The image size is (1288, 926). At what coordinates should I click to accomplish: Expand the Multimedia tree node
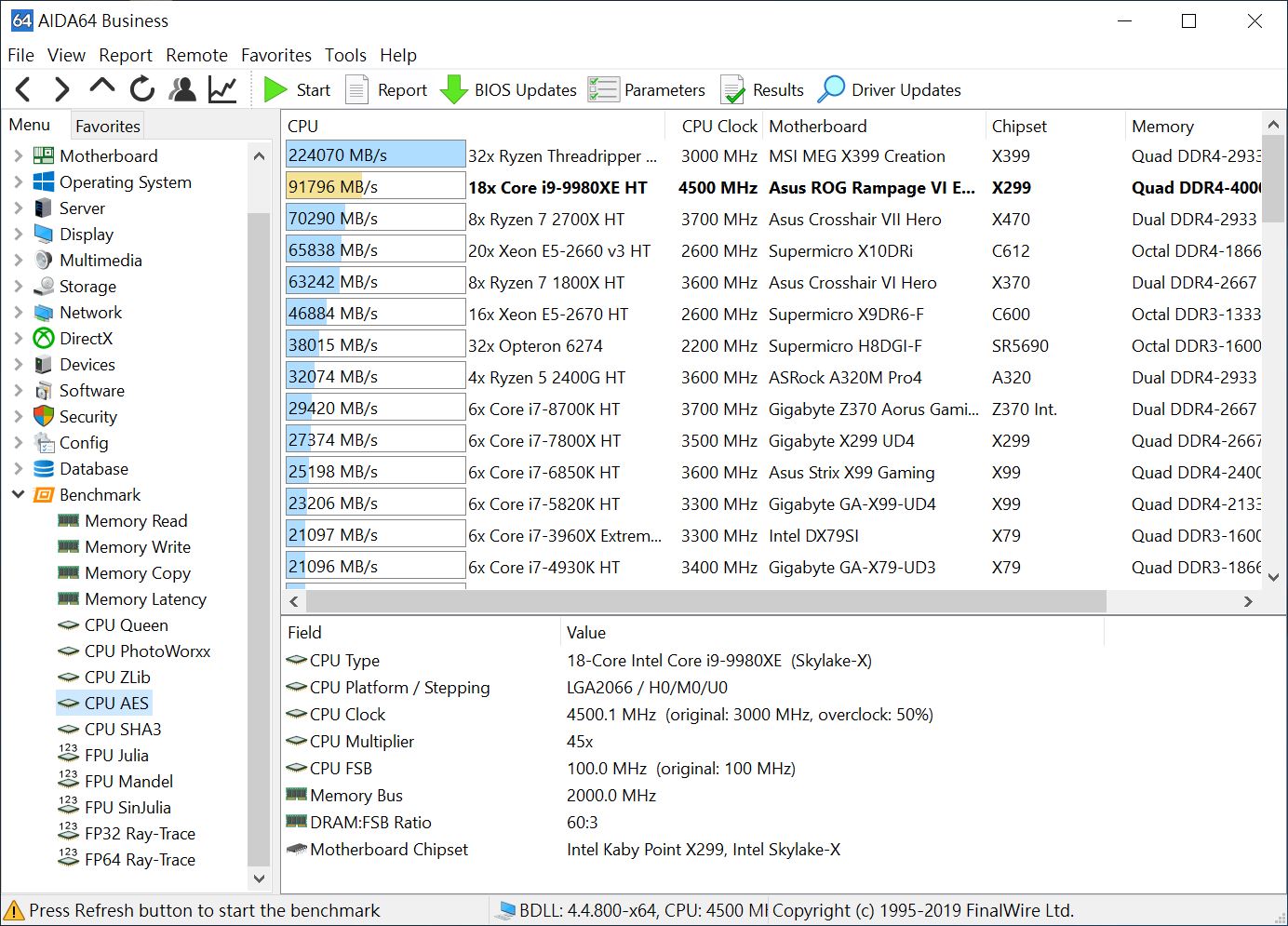(x=18, y=260)
